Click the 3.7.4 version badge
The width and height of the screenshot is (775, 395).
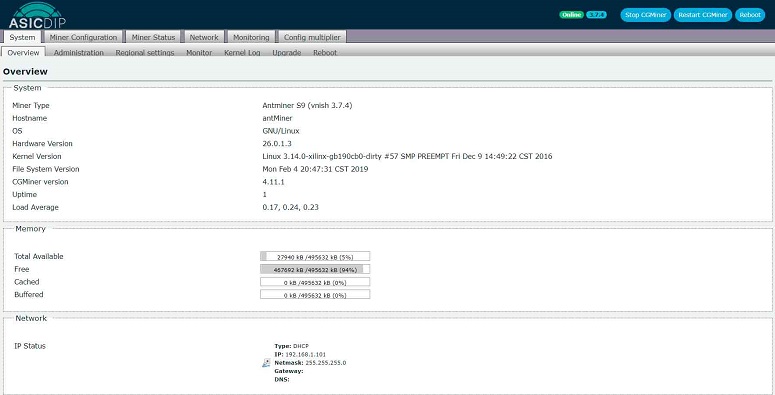[597, 15]
